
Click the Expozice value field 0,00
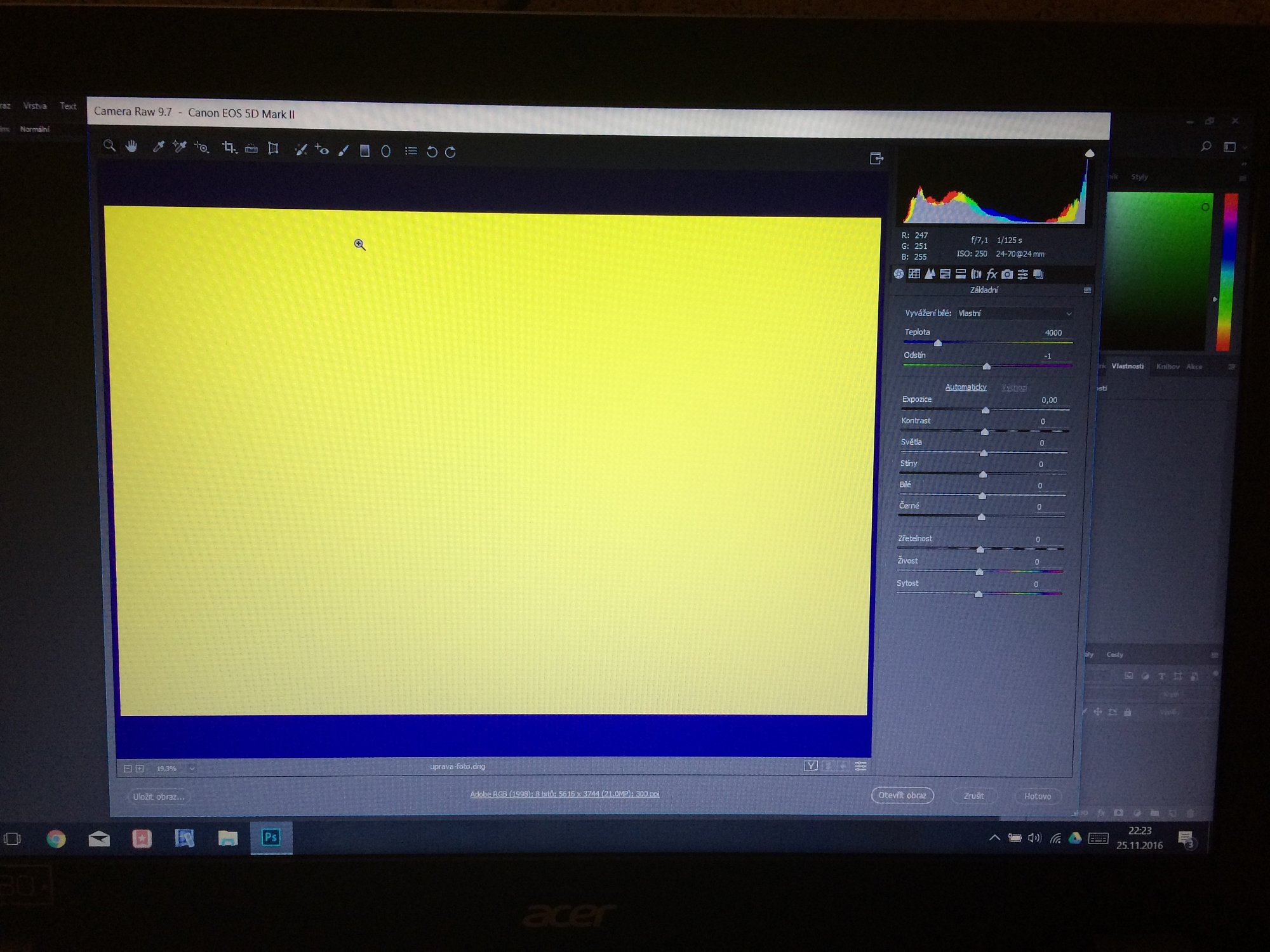click(x=1049, y=400)
